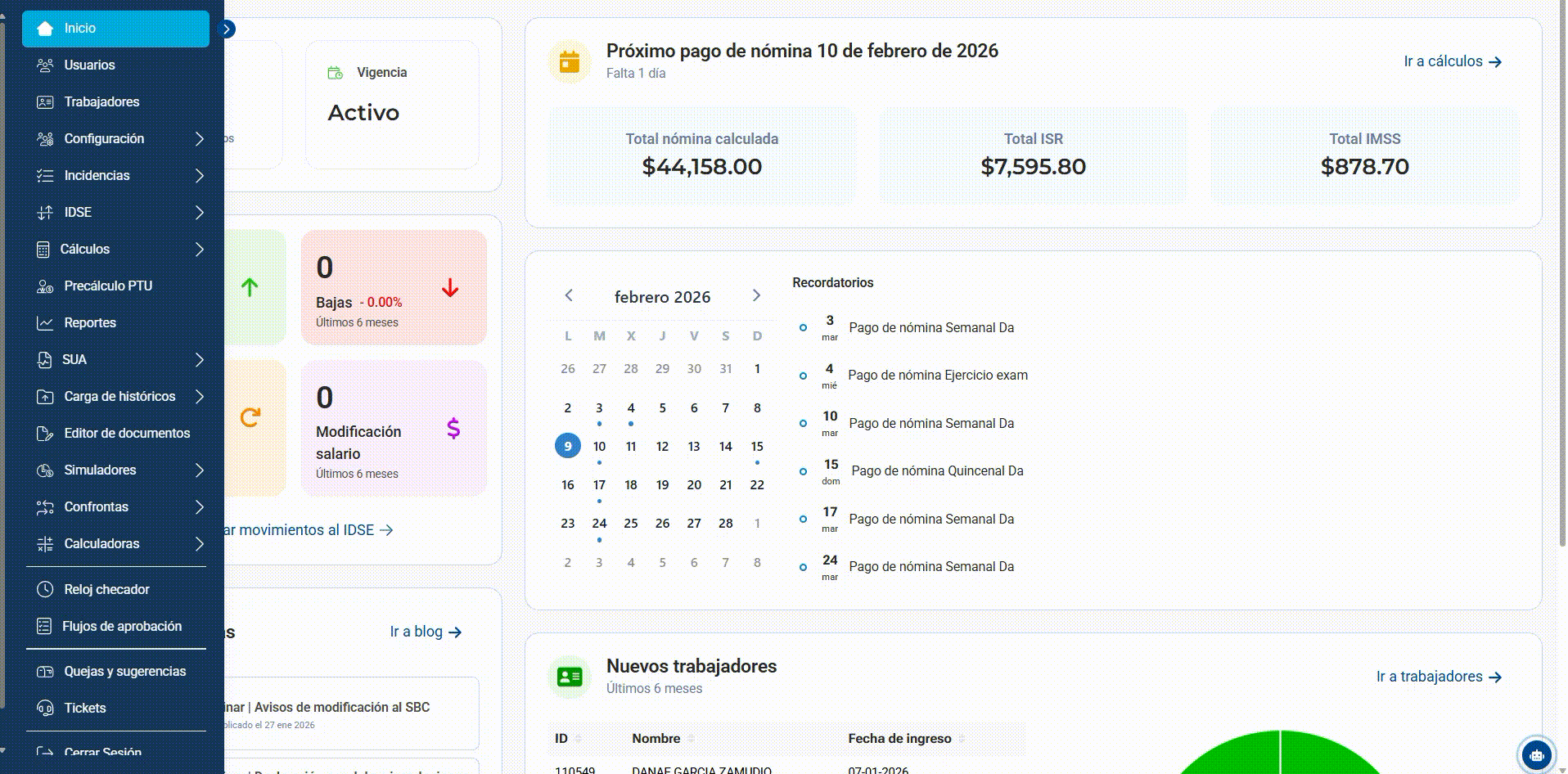
Task: Click the green Nuevos trabajadores card icon
Action: [570, 677]
